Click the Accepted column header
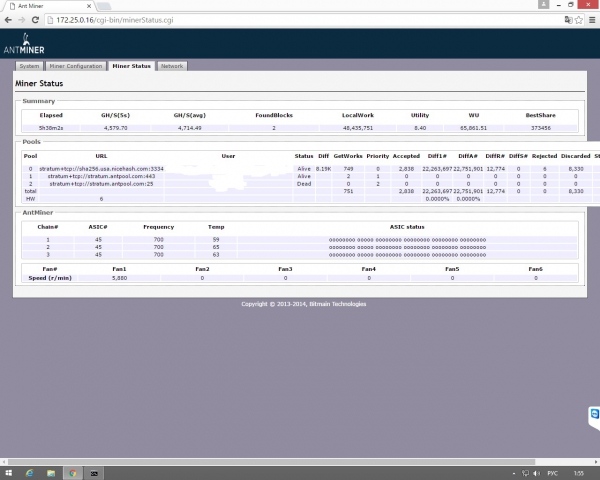600x480 pixels. point(406,156)
